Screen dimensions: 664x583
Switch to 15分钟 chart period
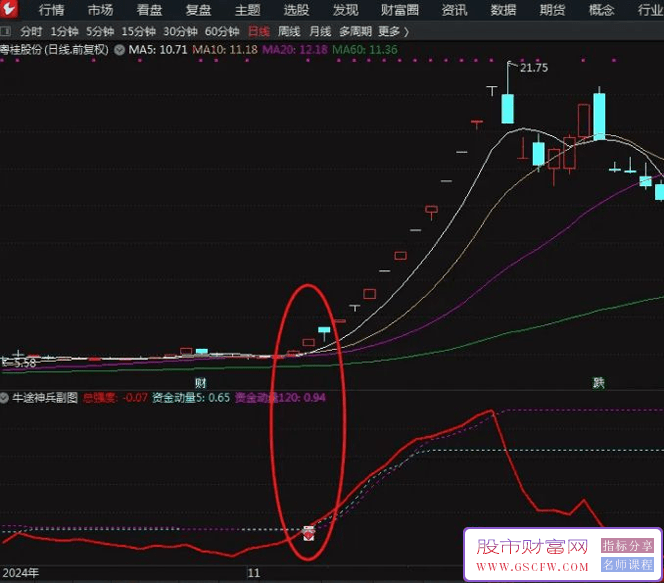pyautogui.click(x=138, y=31)
